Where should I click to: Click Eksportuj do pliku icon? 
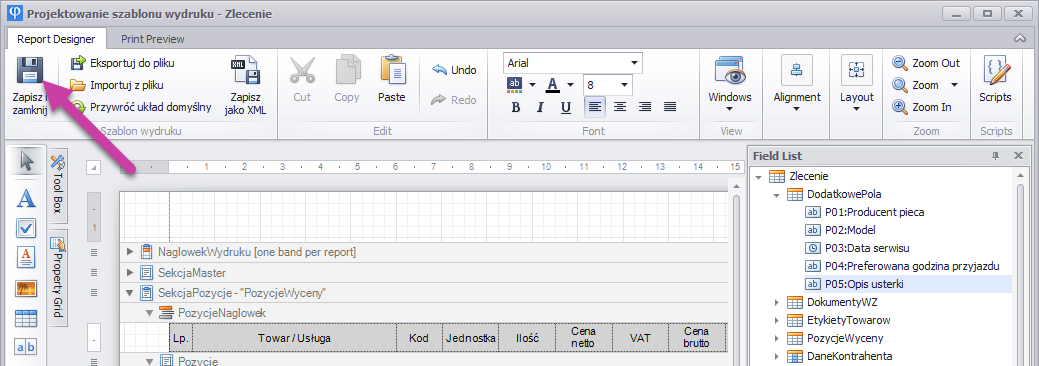coord(79,63)
